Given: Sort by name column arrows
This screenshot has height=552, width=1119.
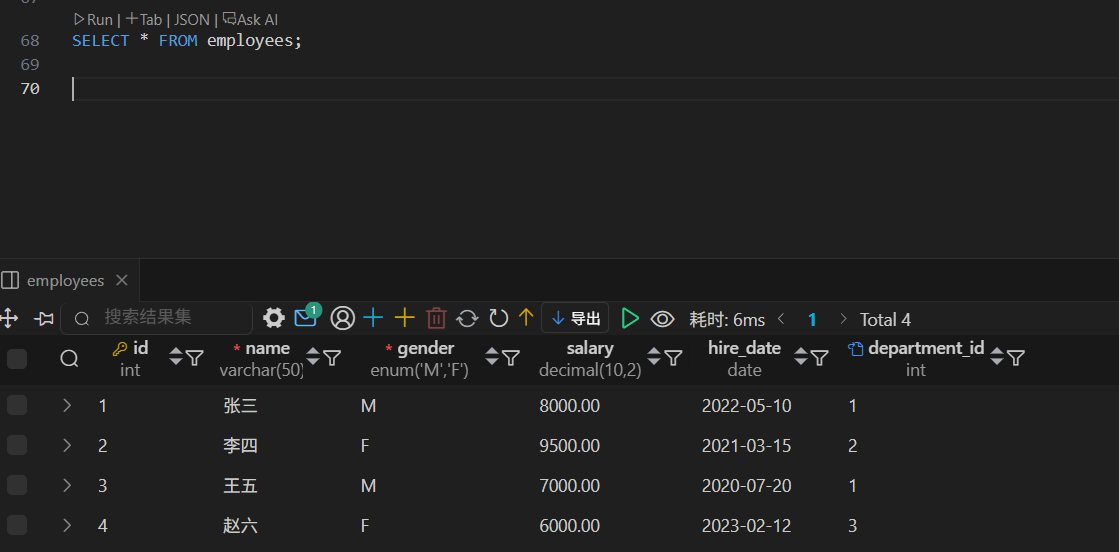Looking at the screenshot, I should click(x=313, y=357).
